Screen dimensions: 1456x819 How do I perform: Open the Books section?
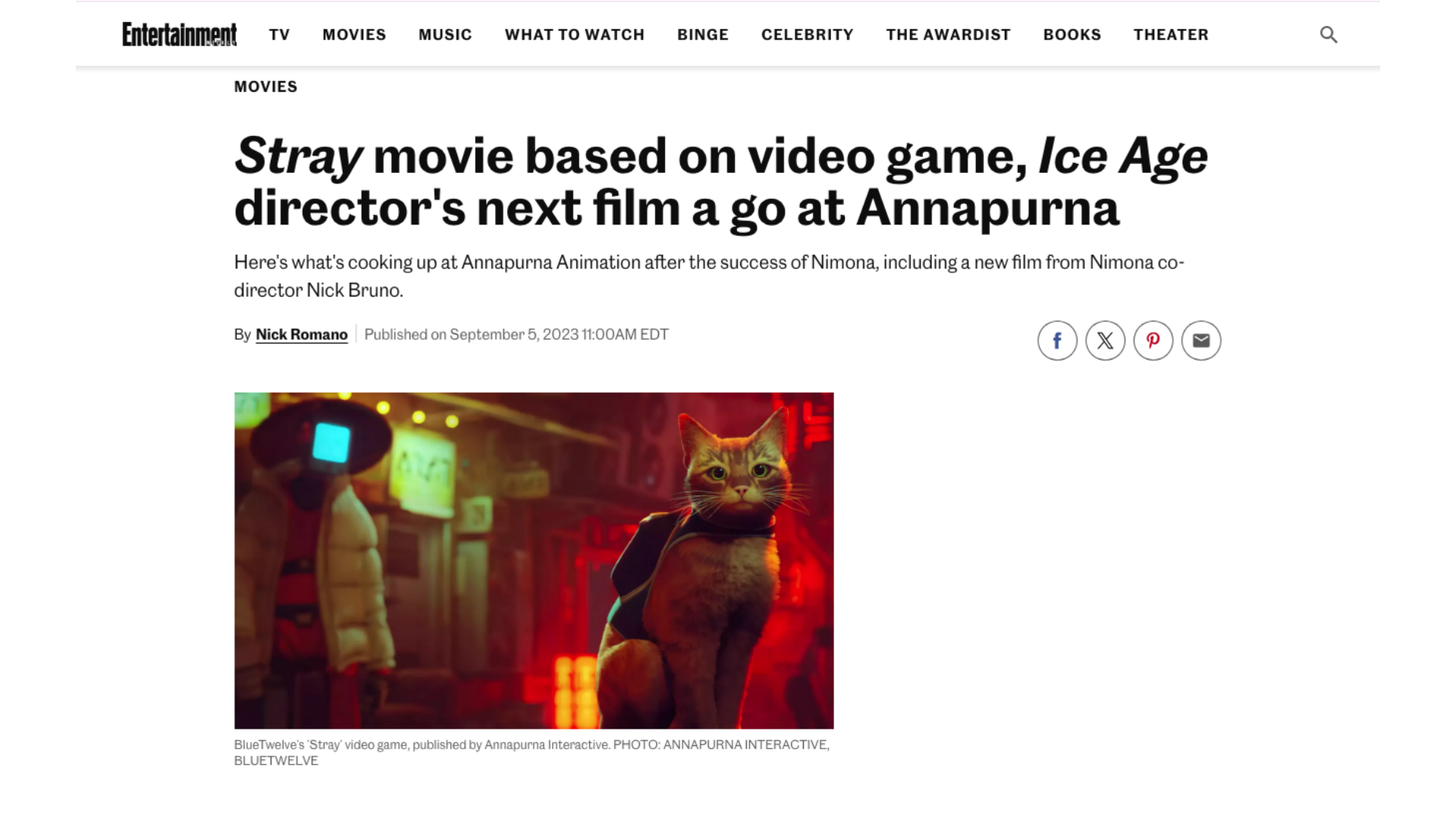[1072, 35]
